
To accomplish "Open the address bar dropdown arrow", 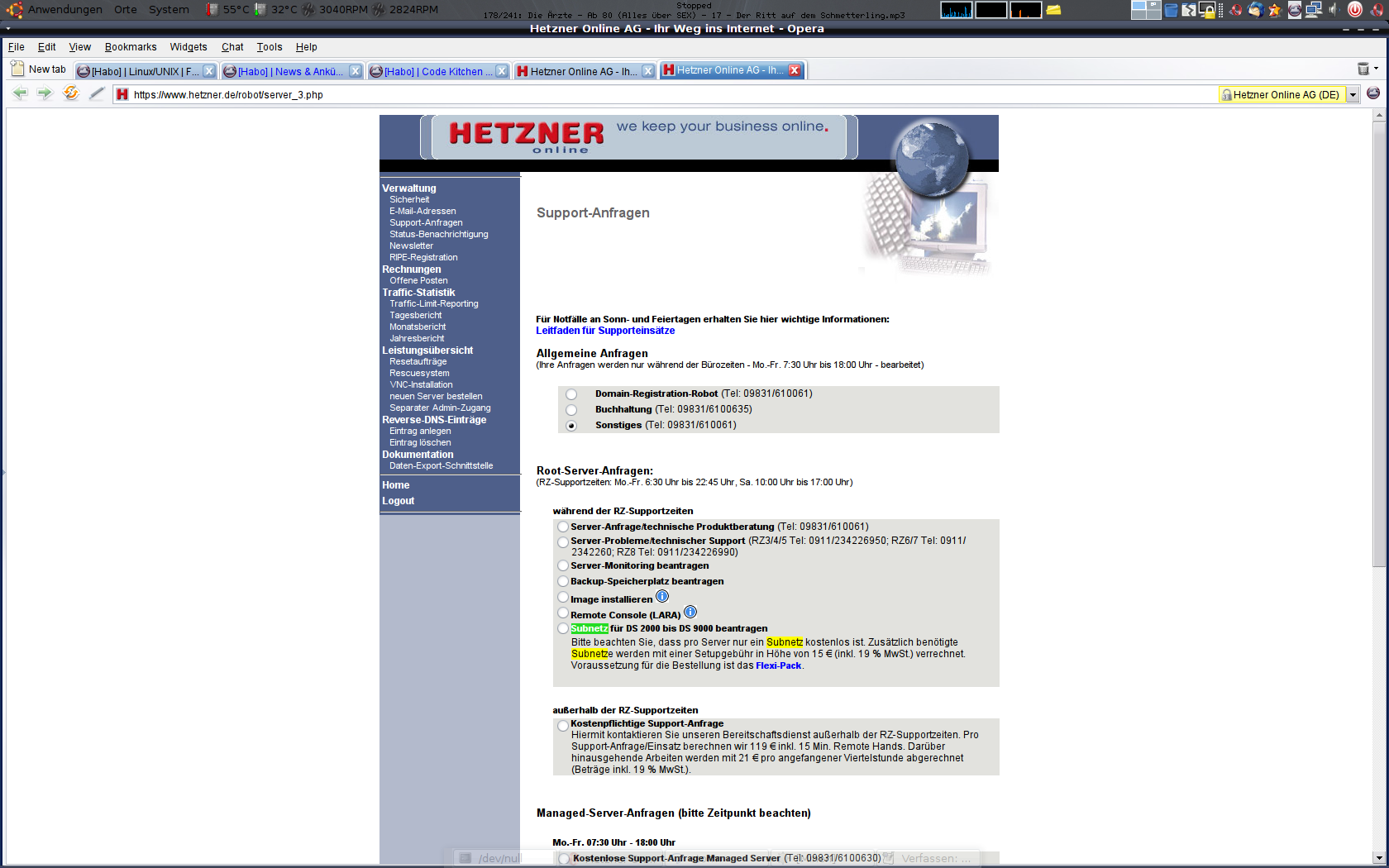I will point(1353,95).
